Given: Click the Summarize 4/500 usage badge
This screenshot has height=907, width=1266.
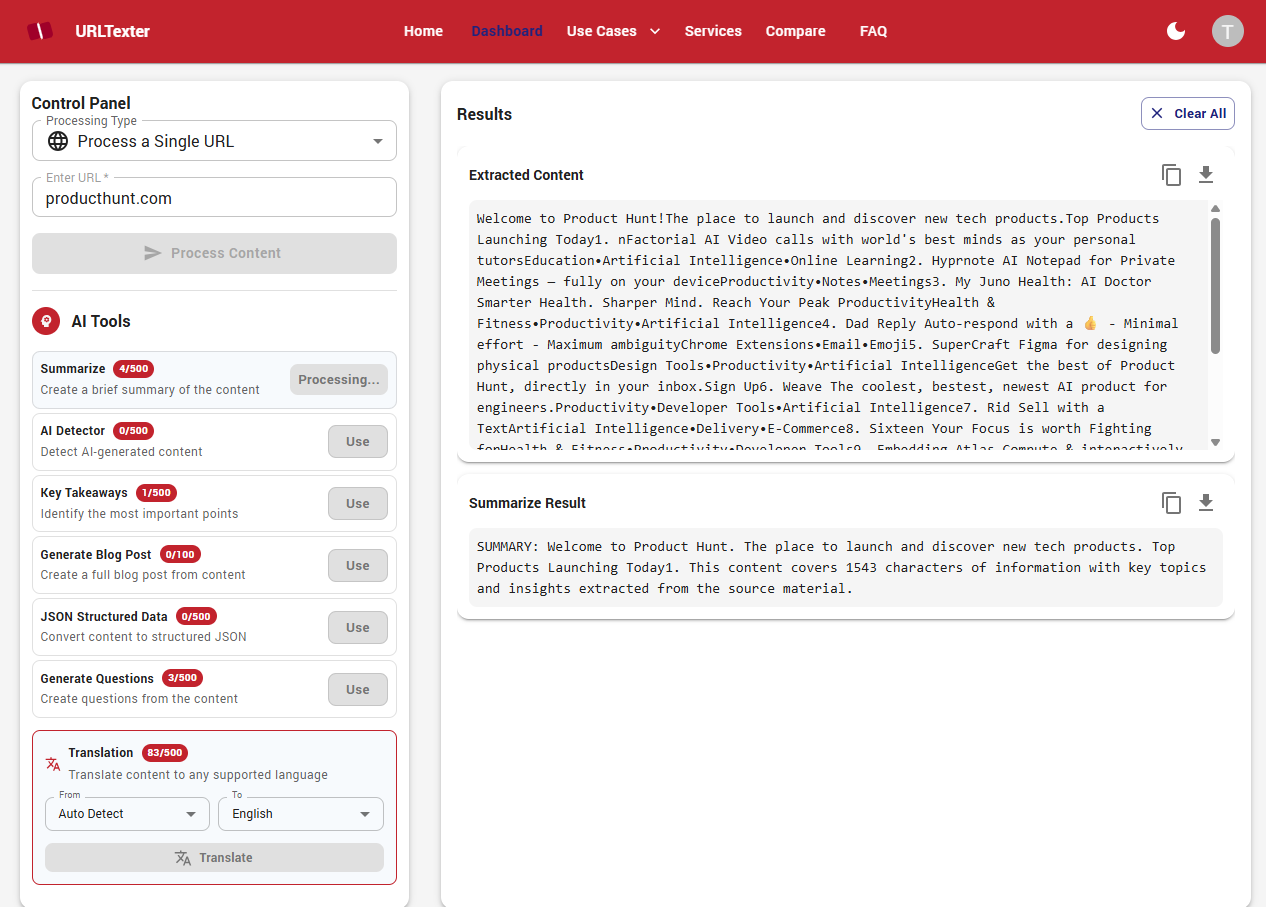Looking at the screenshot, I should click(x=133, y=369).
